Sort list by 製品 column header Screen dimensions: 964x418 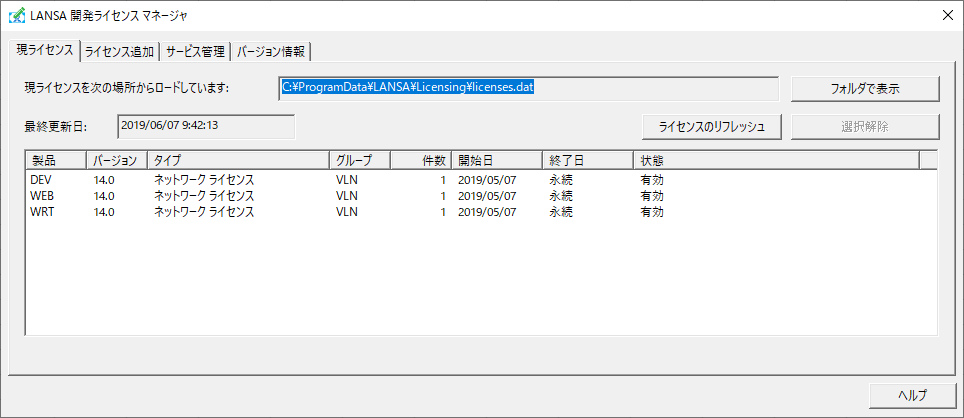55,160
